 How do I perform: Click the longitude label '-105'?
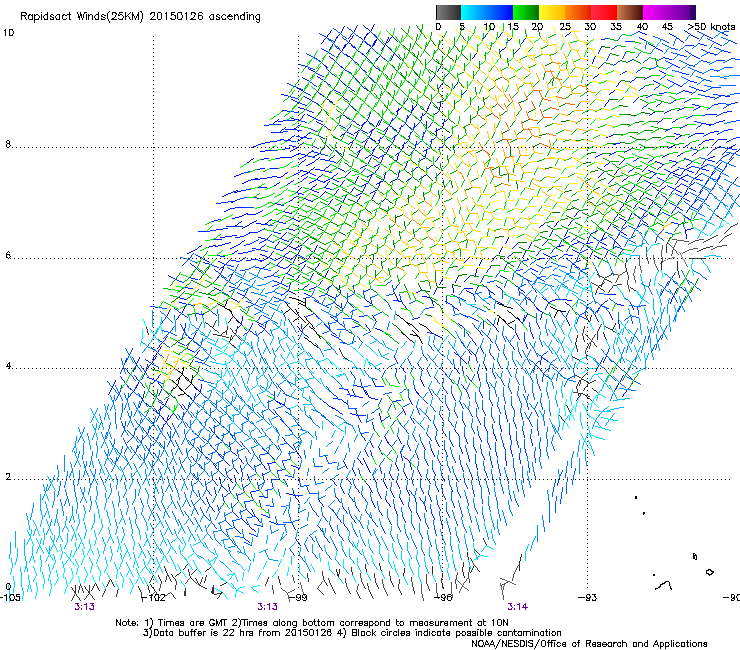coord(11,598)
